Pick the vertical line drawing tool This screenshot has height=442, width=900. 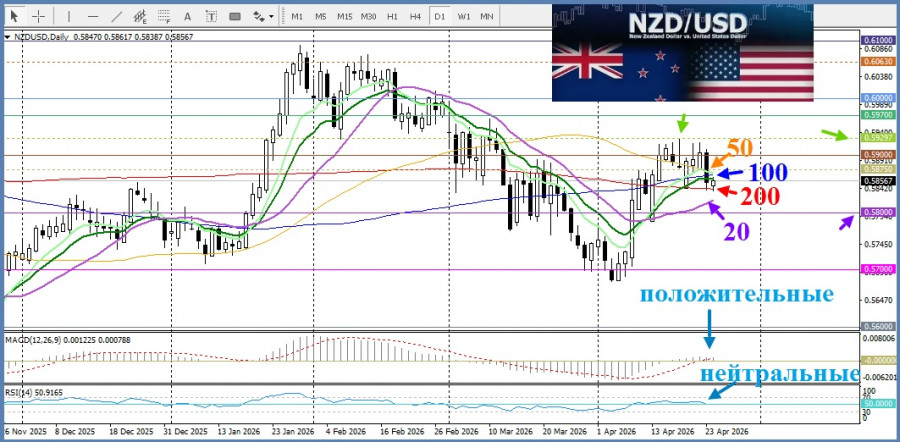point(69,16)
